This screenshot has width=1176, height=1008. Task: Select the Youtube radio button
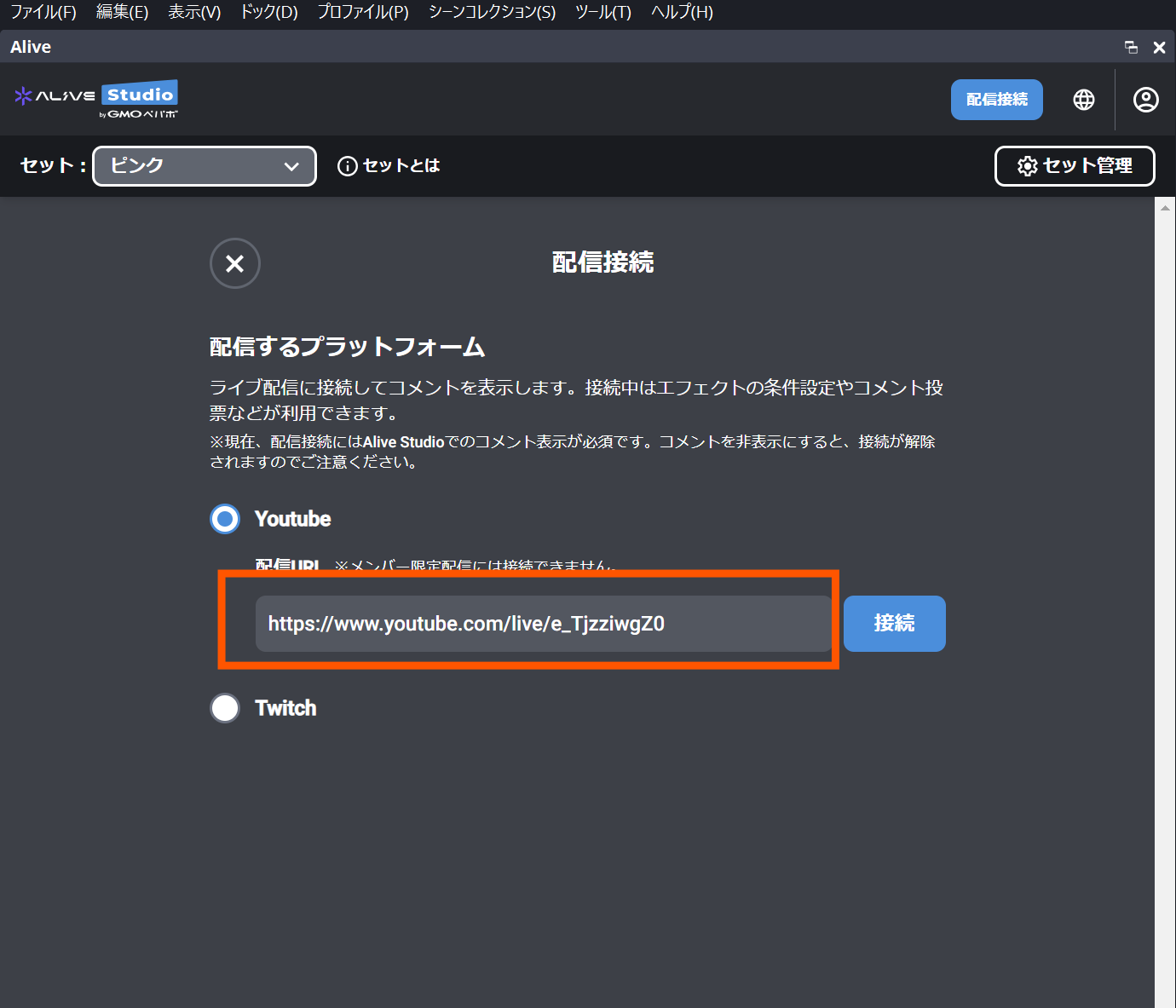pos(225,519)
